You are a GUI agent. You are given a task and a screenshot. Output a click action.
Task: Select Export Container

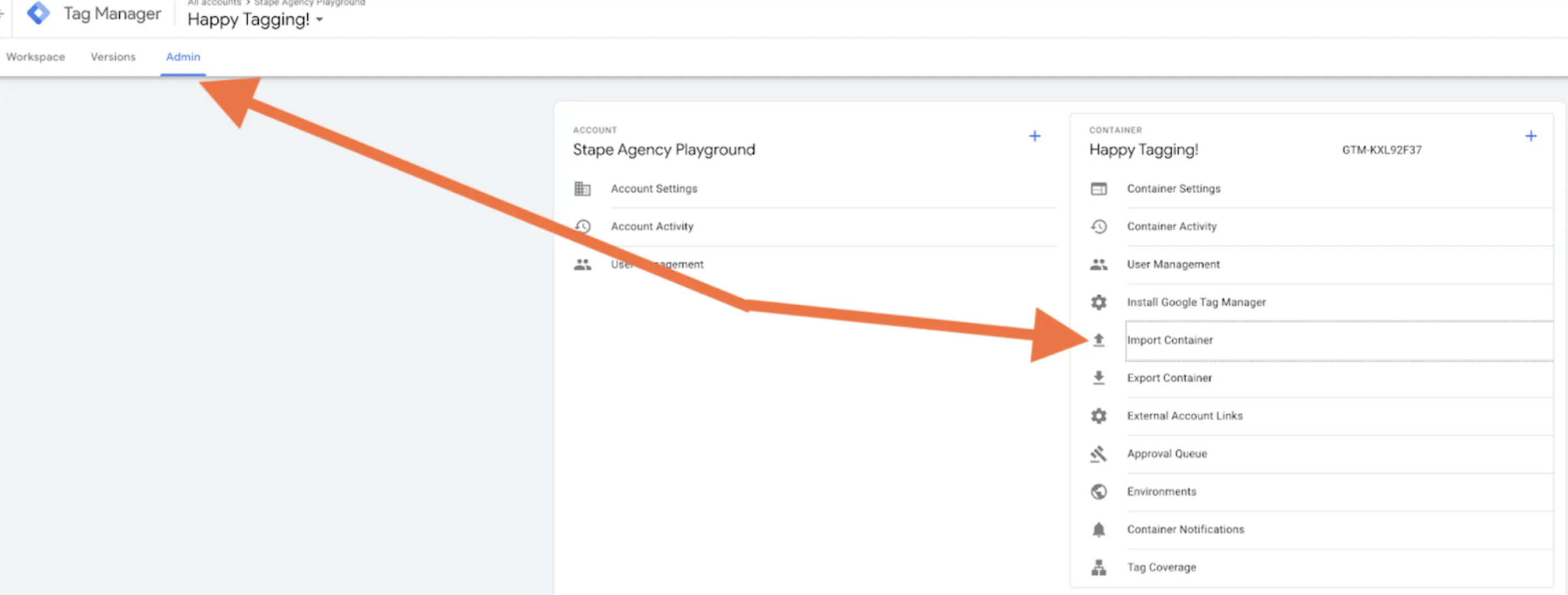(x=1169, y=377)
